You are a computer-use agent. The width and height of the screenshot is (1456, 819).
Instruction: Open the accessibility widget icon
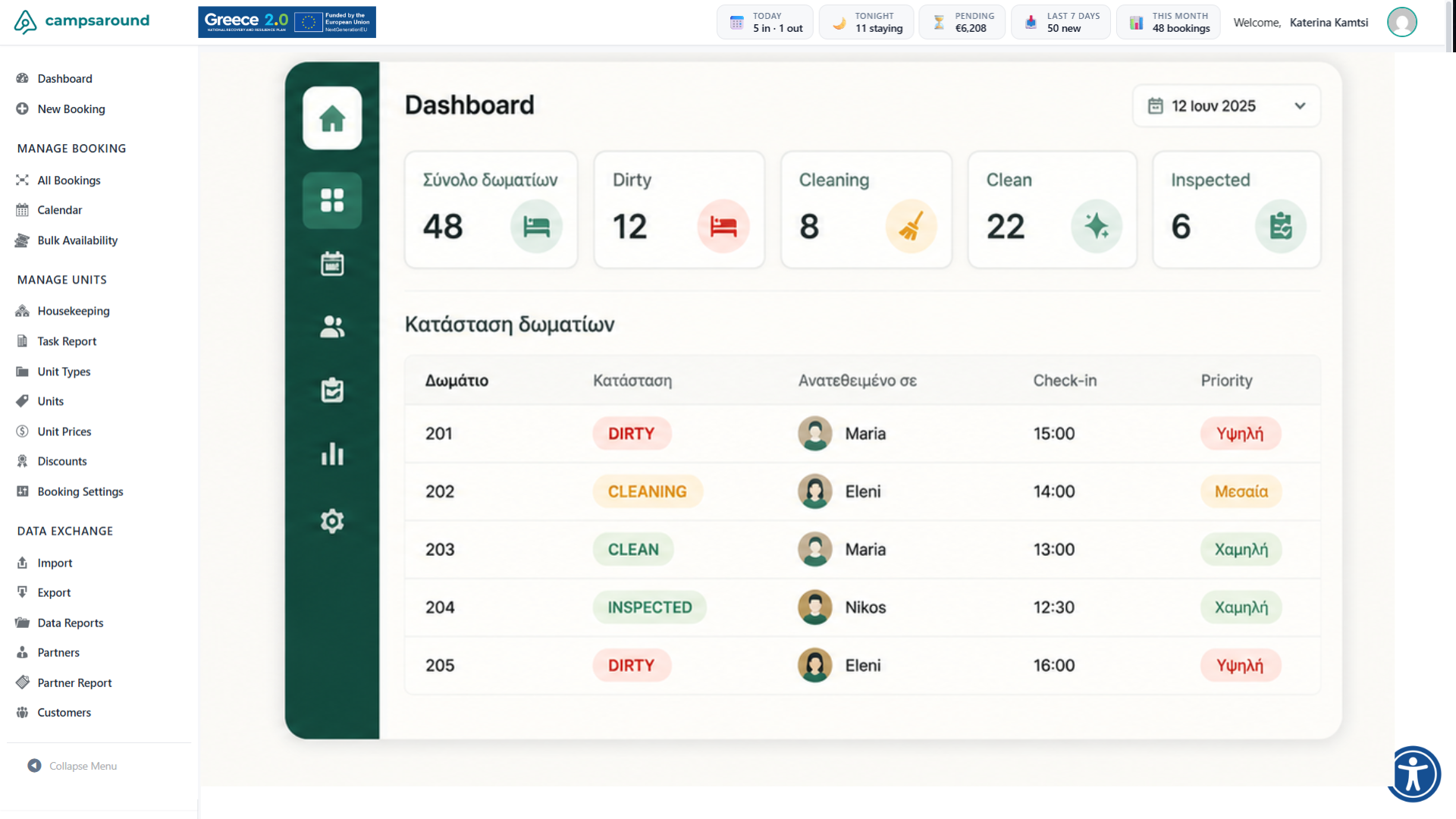tap(1414, 774)
